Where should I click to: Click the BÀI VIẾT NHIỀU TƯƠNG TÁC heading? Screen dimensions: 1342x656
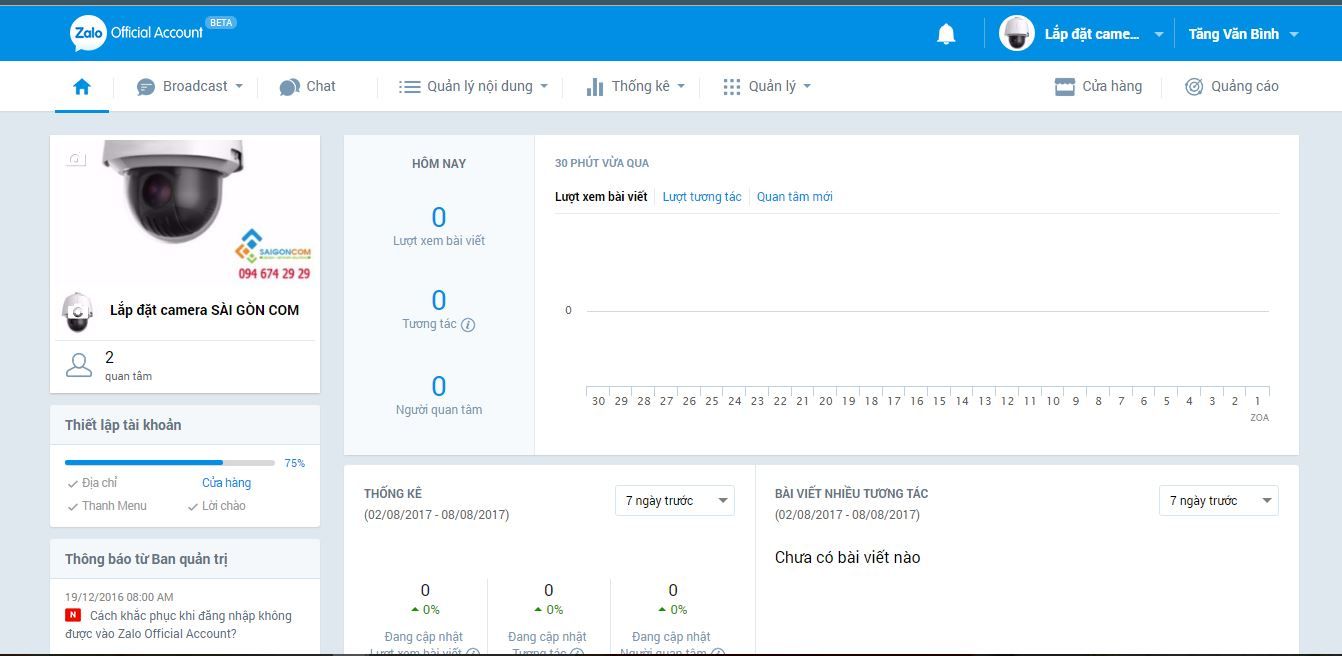coord(851,494)
